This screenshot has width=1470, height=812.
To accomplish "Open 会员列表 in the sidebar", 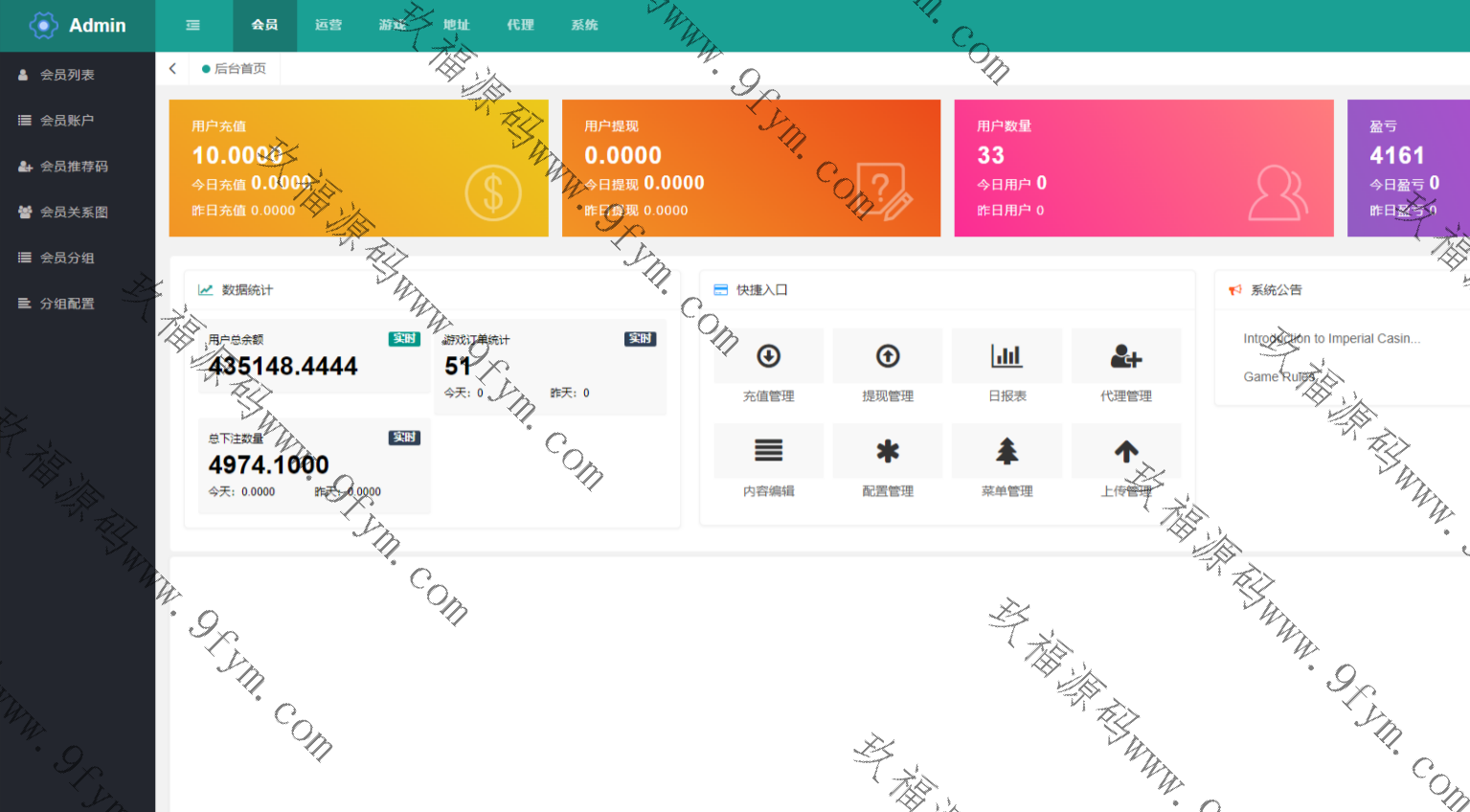I will [x=67, y=75].
